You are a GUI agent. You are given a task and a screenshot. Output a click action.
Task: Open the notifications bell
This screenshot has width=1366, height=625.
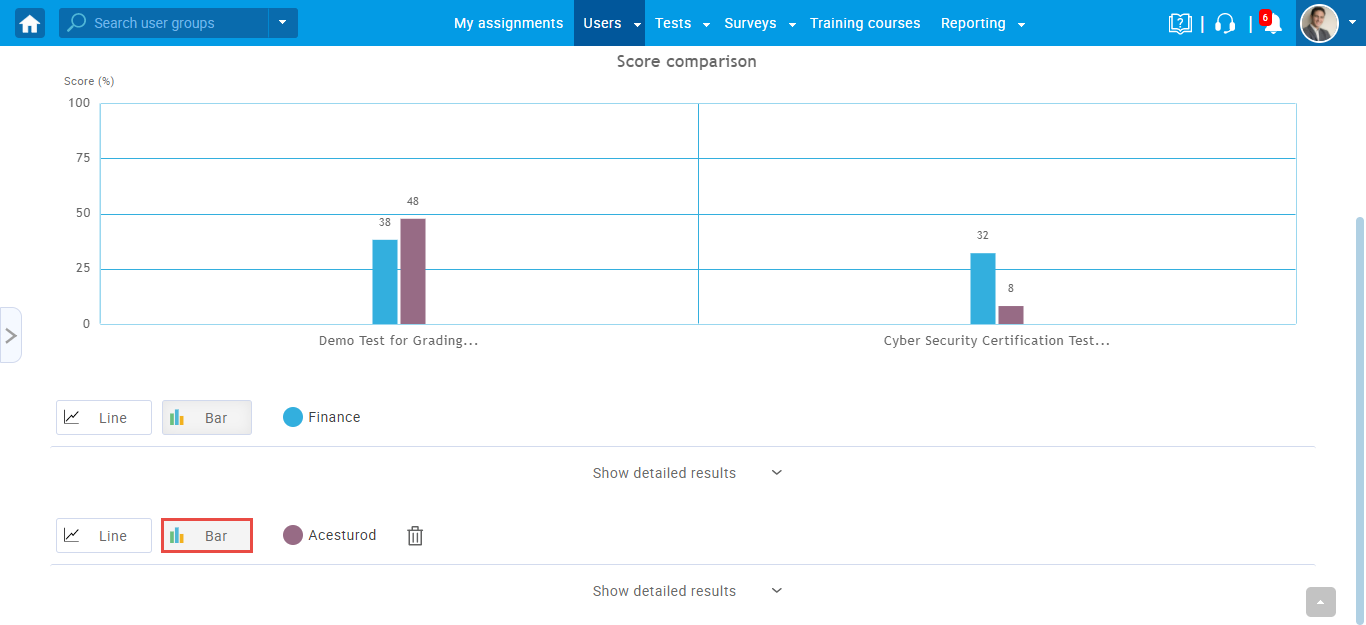(x=1272, y=24)
